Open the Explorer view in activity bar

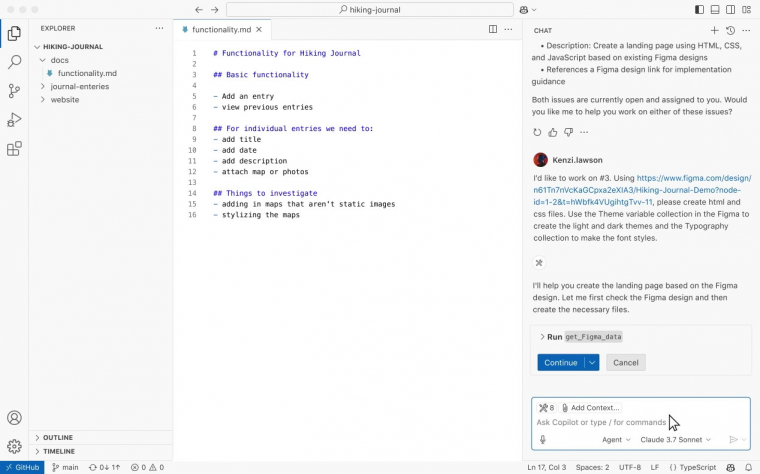click(14, 33)
